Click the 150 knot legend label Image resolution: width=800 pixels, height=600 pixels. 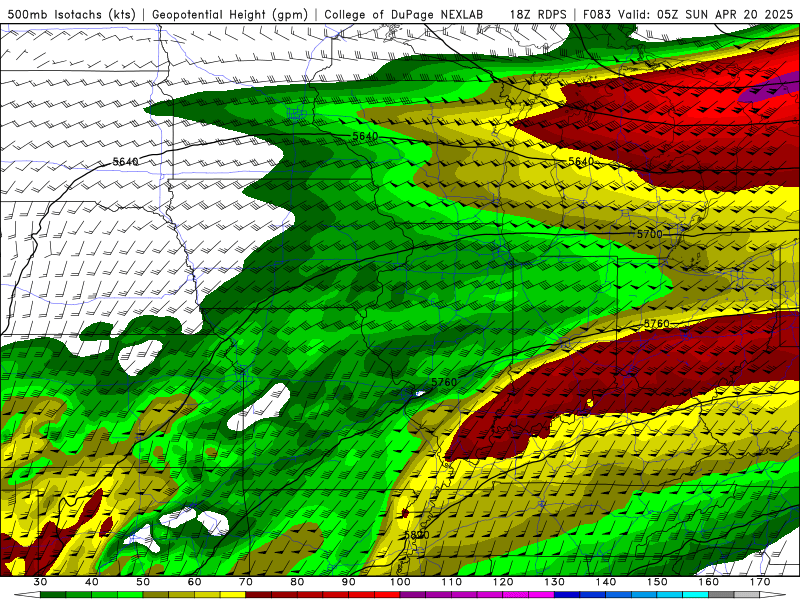tap(658, 582)
